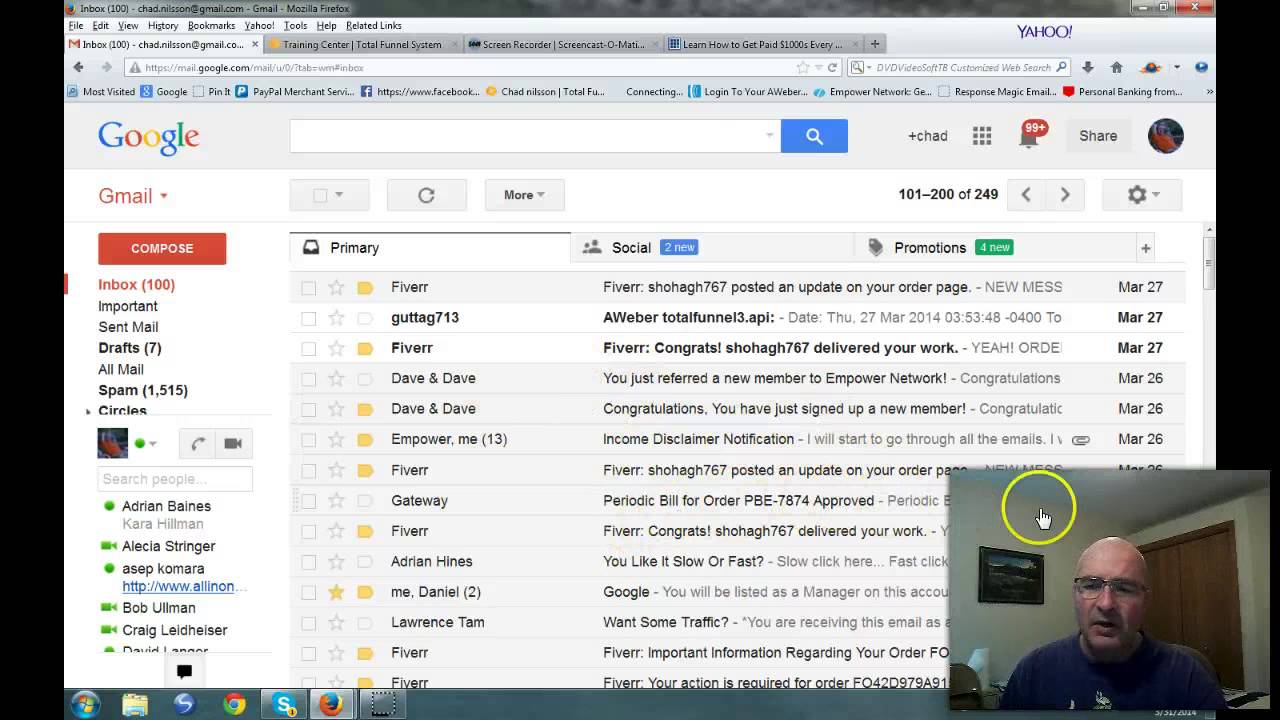Open Chrome from the taskbar
Screen dimensions: 1280x720
[x=234, y=705]
